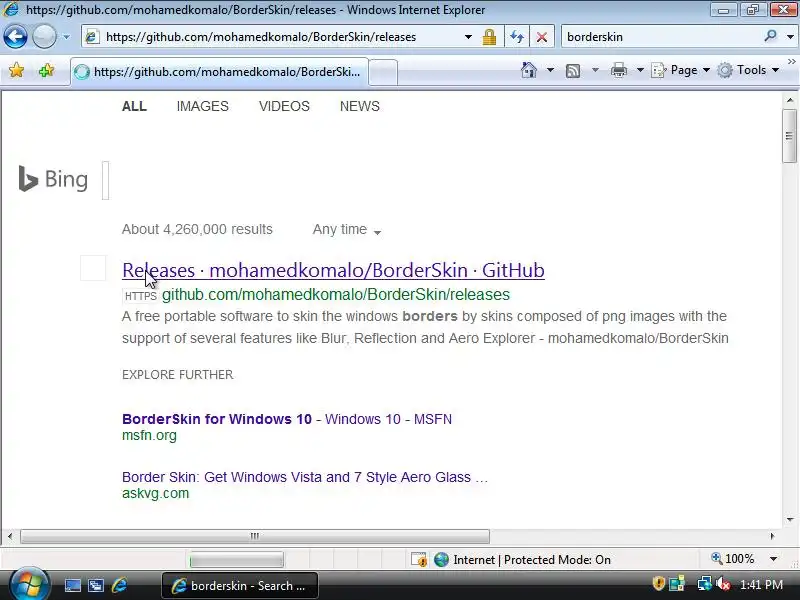Click the Forward navigation button

(44, 37)
